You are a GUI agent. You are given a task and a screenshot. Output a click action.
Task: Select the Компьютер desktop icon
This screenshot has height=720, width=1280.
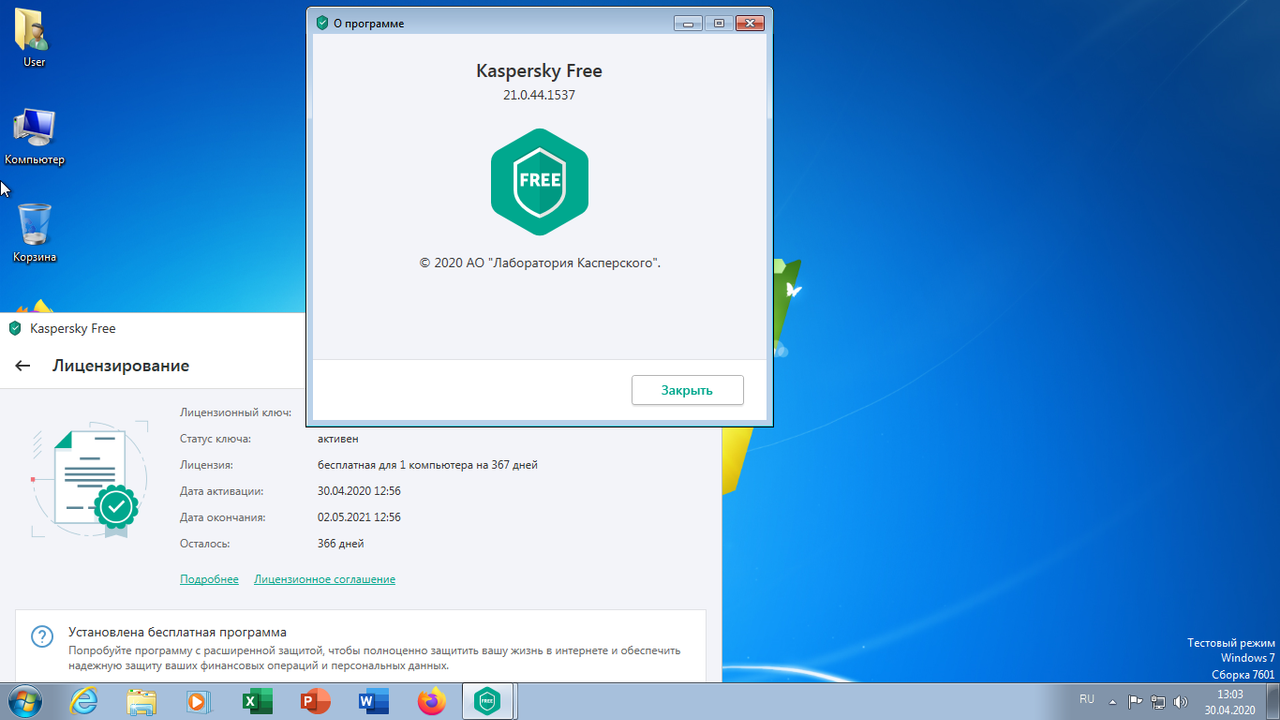(34, 137)
